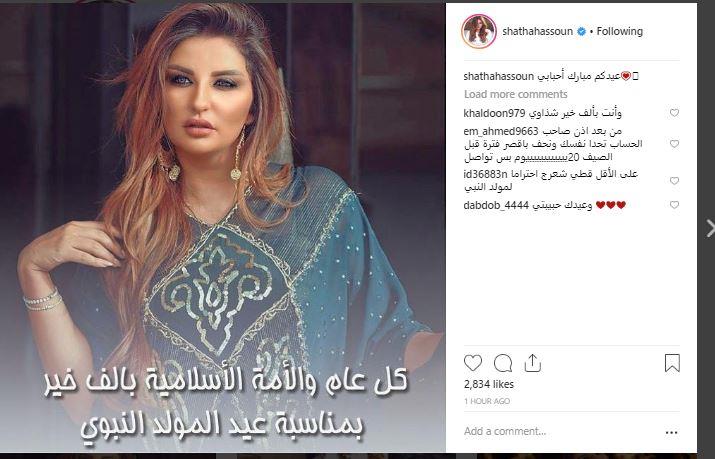Like the post with heart icon

pos(473,363)
